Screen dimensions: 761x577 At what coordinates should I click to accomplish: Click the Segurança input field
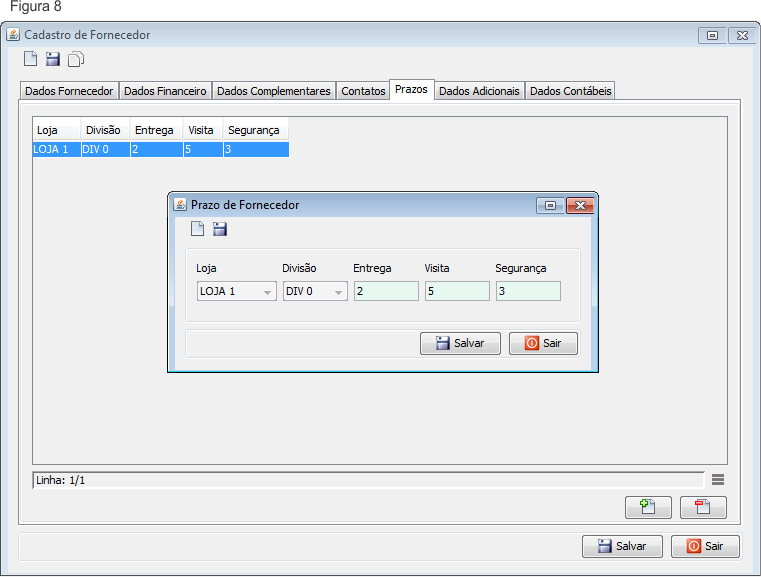528,292
